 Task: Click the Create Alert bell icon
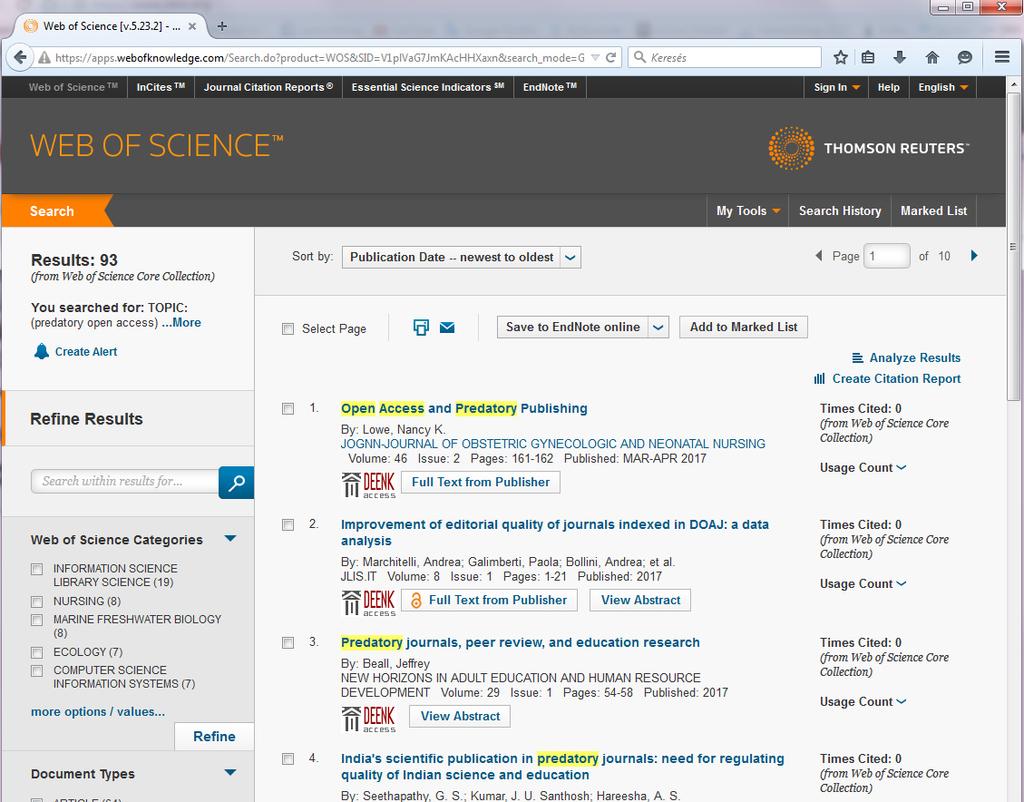coord(41,351)
